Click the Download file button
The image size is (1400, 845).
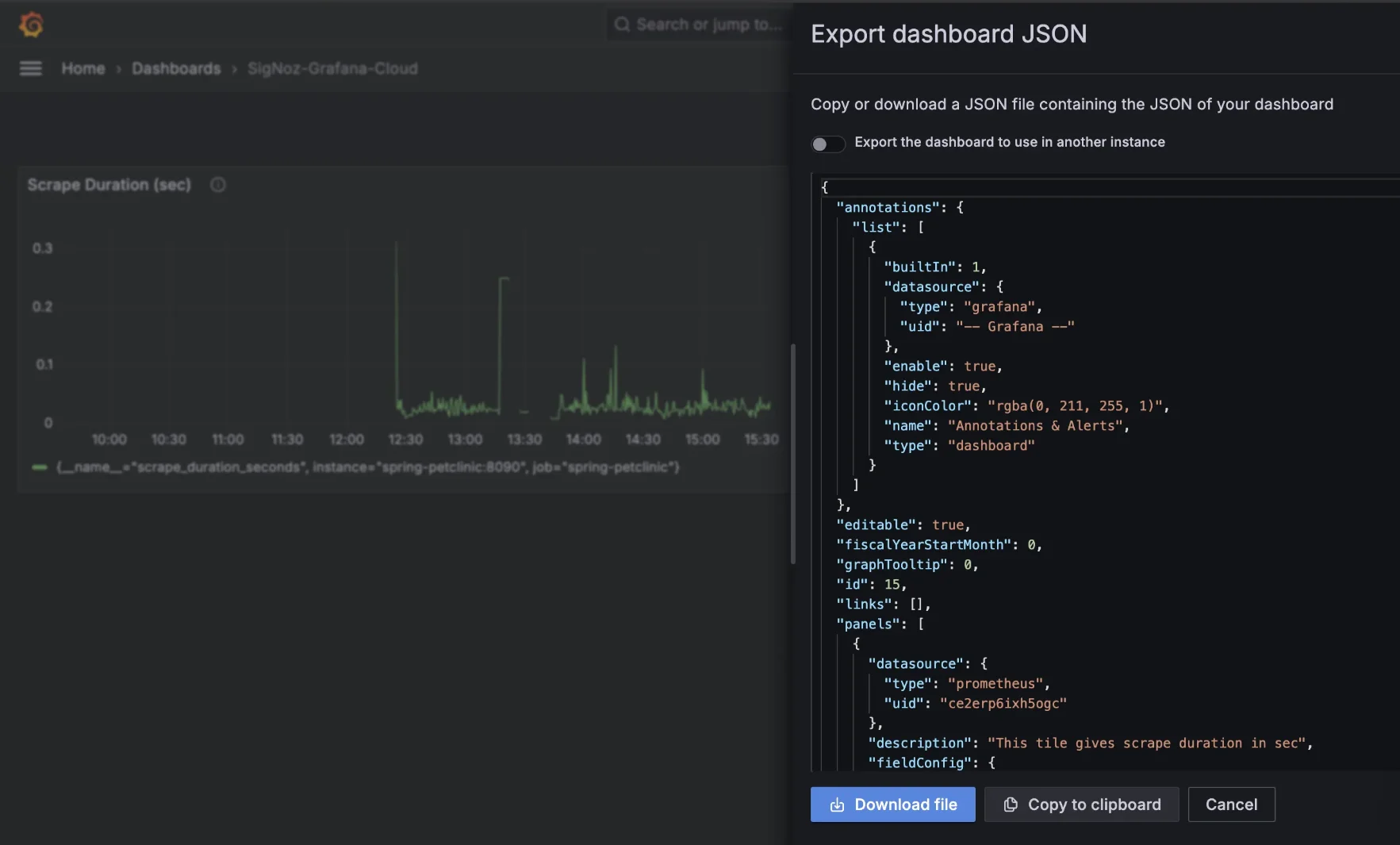[893, 805]
